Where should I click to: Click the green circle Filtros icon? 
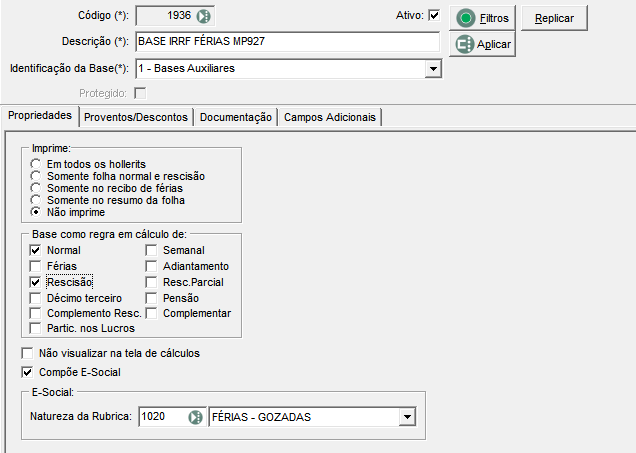(466, 18)
